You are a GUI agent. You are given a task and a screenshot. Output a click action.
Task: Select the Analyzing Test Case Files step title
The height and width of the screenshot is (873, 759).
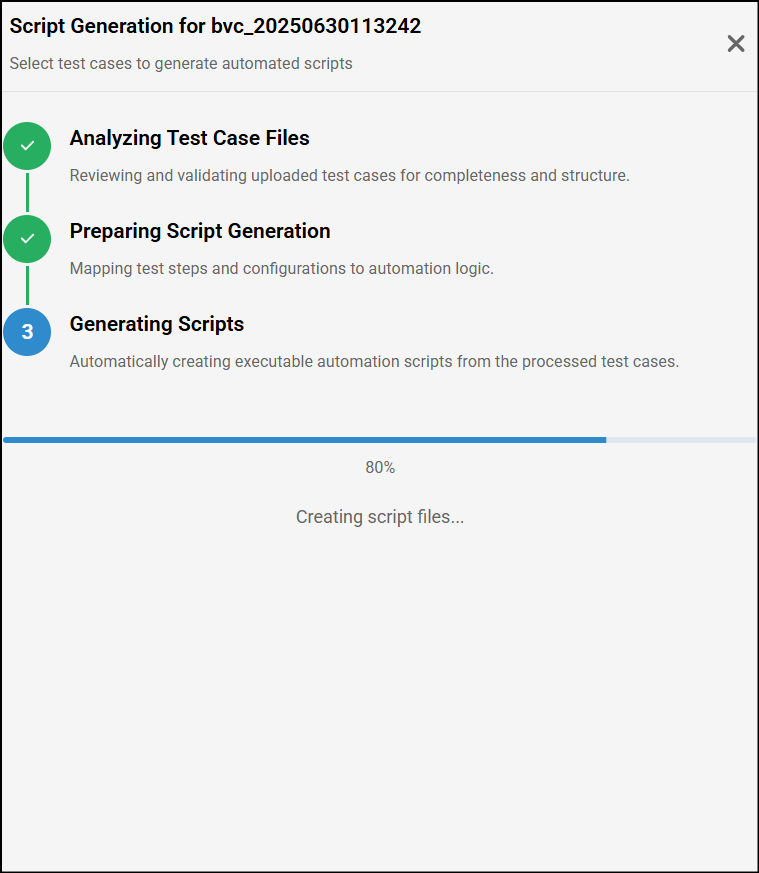click(x=189, y=138)
